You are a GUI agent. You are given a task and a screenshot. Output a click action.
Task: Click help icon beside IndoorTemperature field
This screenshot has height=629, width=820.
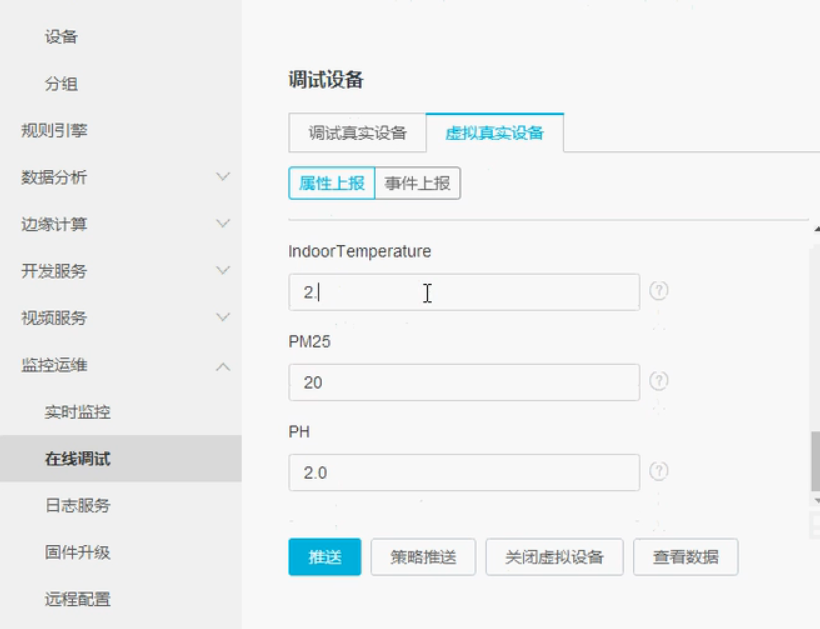[659, 291]
